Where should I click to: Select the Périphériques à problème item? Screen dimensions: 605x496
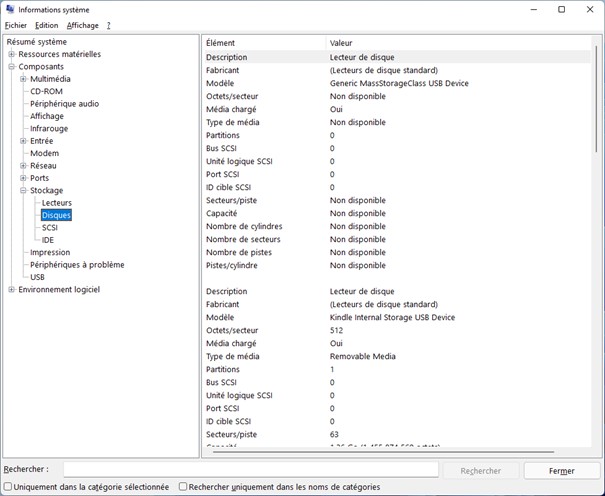[77, 265]
